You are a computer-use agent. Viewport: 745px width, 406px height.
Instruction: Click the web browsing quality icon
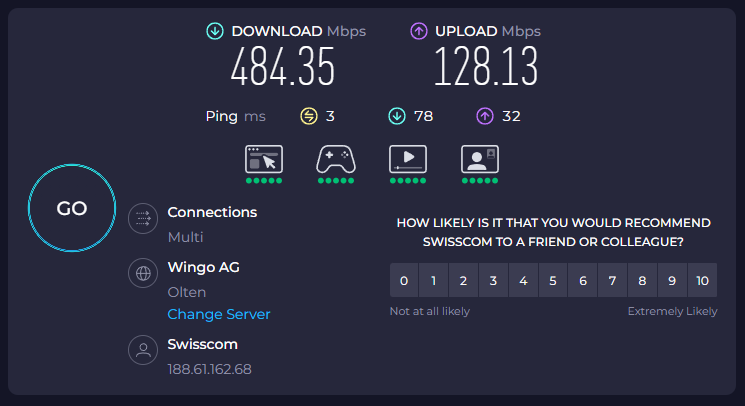[x=264, y=159]
